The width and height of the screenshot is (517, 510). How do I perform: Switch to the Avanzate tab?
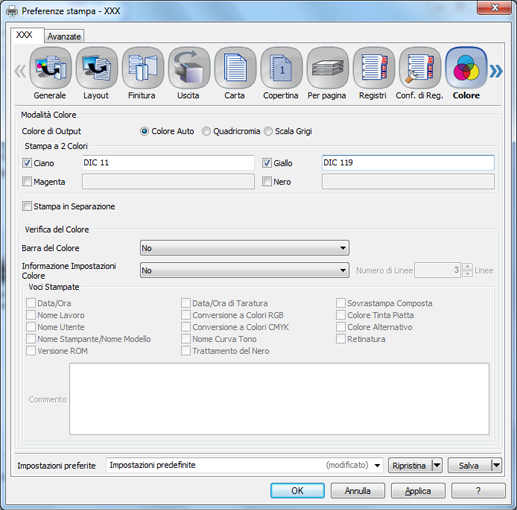[64, 36]
